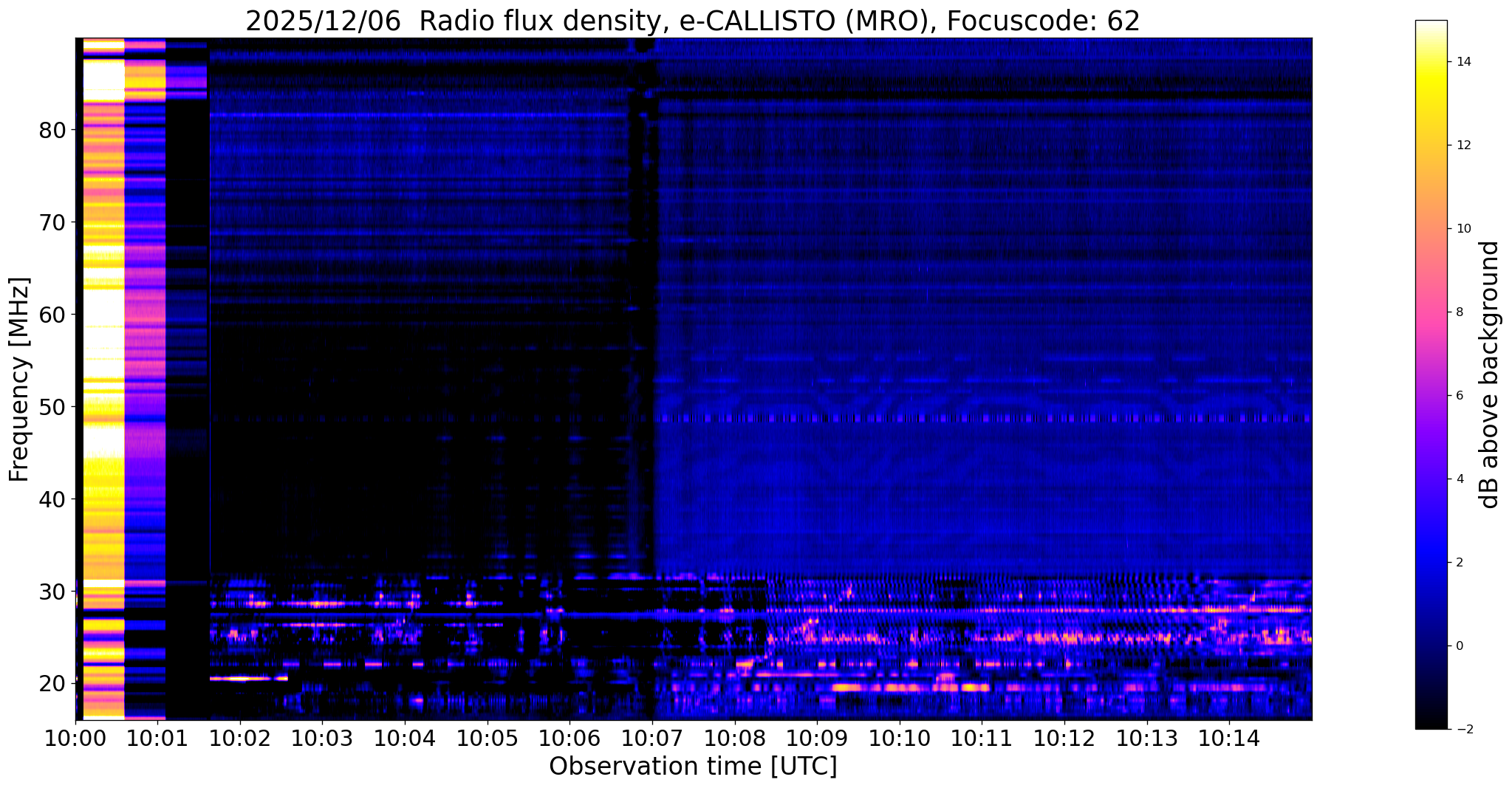Viewport: 1512px width, 788px height.
Task: Click the 10:14 time tick label
Action: [x=1229, y=738]
